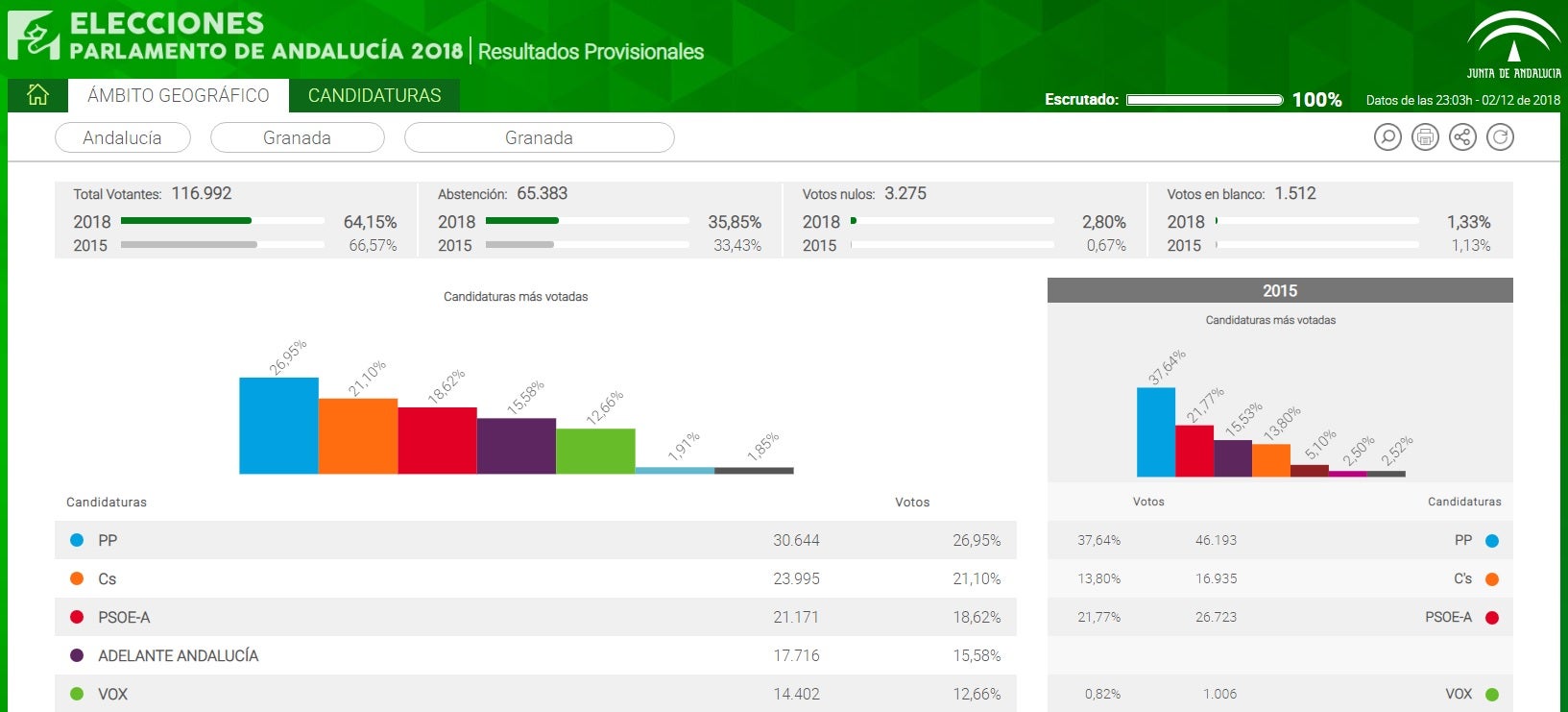Click the print icon
This screenshot has width=1568, height=712.
tap(1425, 137)
